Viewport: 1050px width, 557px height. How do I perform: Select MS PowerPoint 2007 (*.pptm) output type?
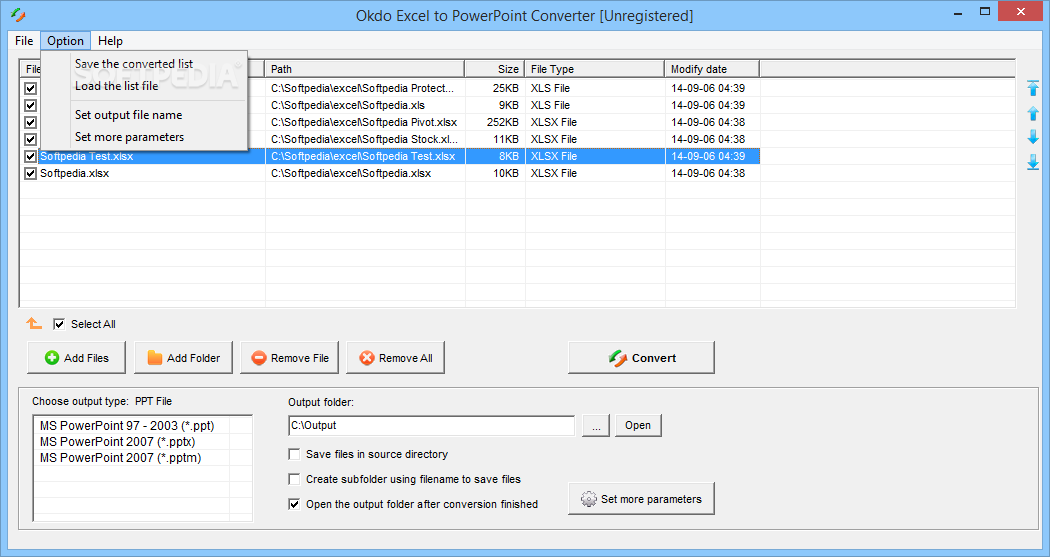pyautogui.click(x=121, y=458)
